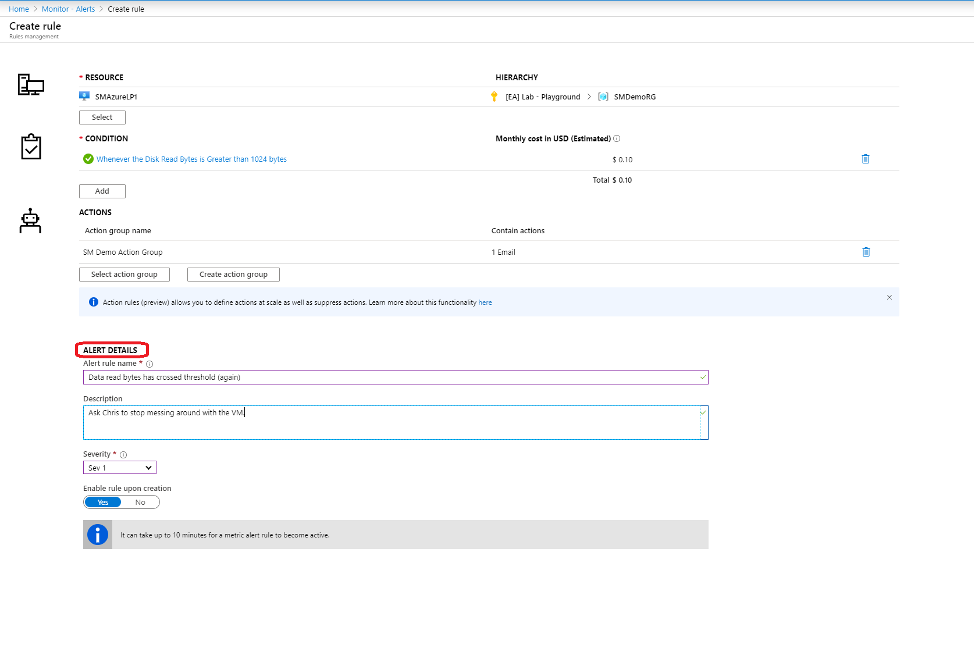Delete the Disk Read Bytes condition via trash icon

(865, 159)
